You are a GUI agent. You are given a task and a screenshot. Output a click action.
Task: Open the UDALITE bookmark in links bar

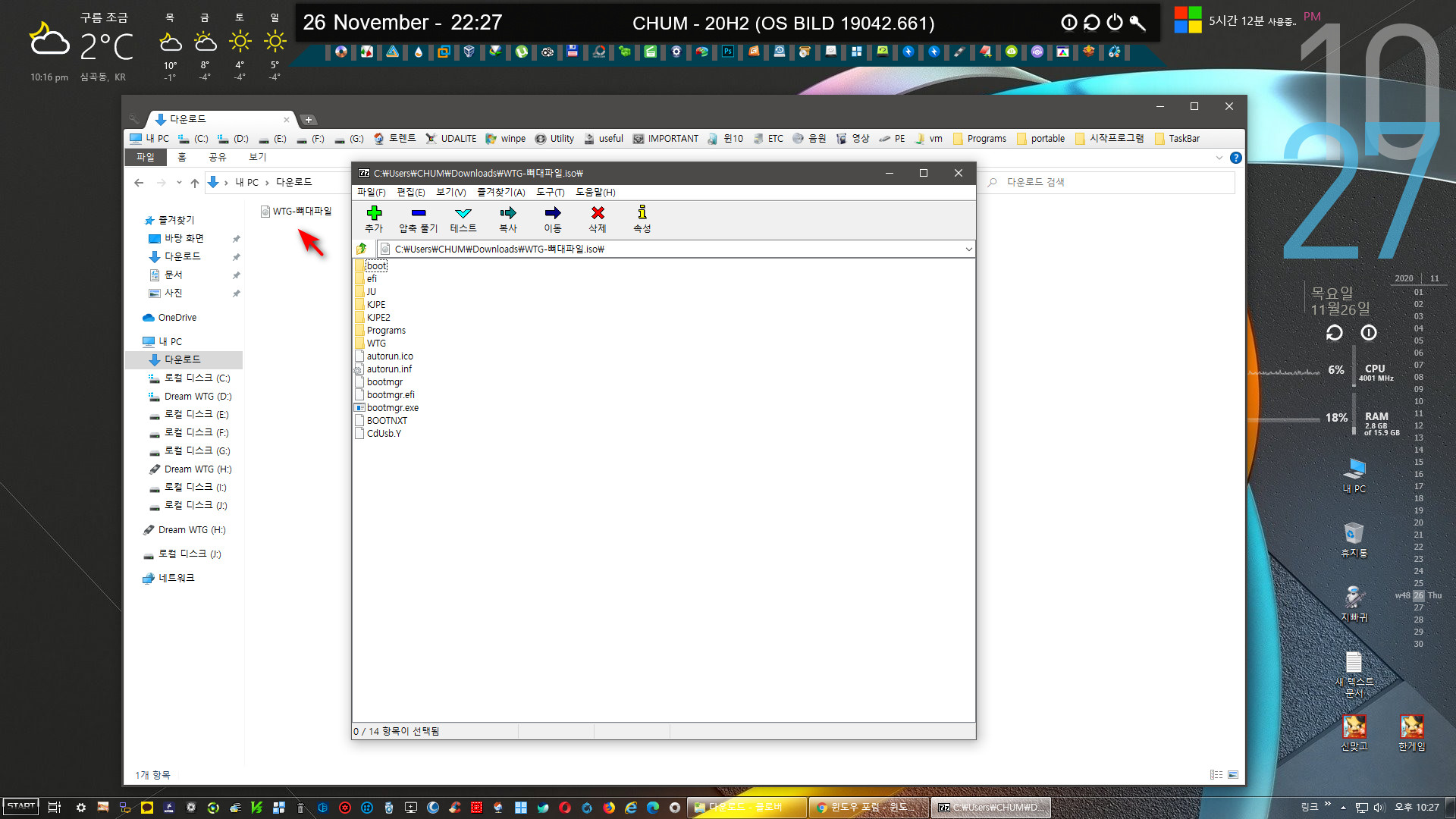[x=451, y=139]
